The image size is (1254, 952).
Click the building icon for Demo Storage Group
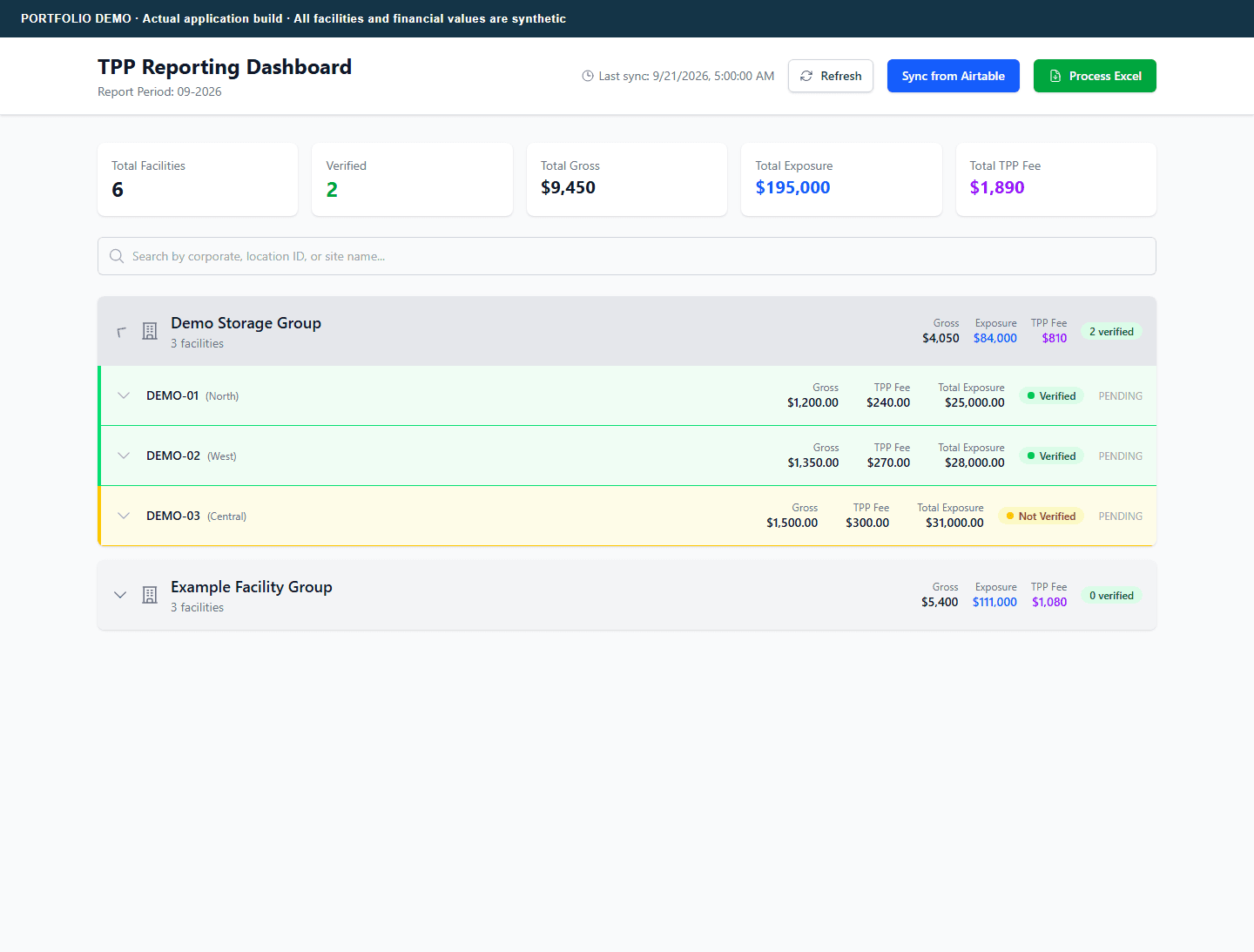pyautogui.click(x=150, y=331)
